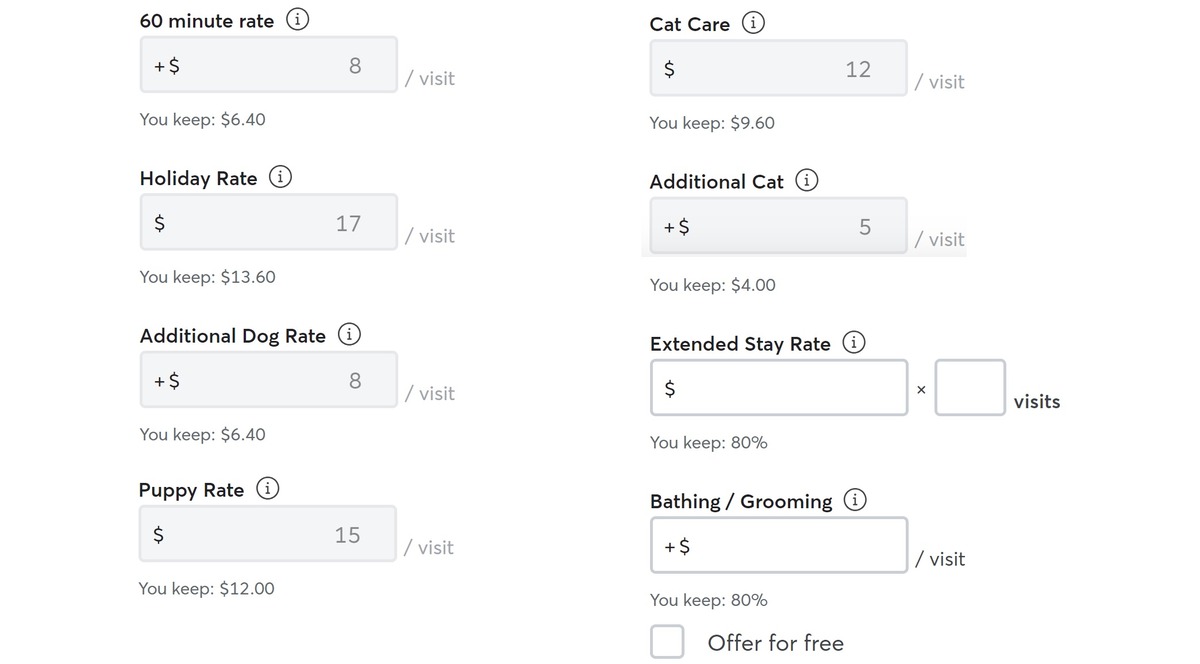
Task: Click the Extended Stay visits count box
Action: point(970,387)
